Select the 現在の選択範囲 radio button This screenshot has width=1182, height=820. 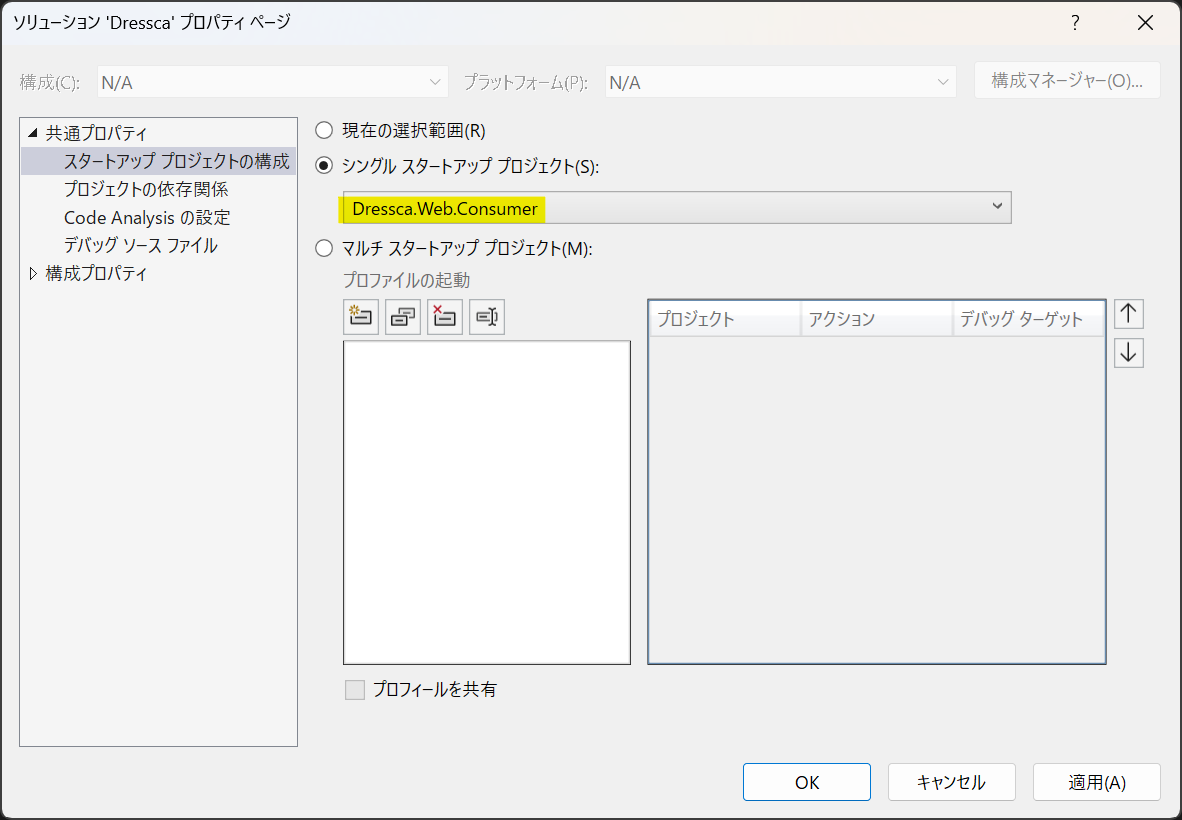tap(323, 129)
